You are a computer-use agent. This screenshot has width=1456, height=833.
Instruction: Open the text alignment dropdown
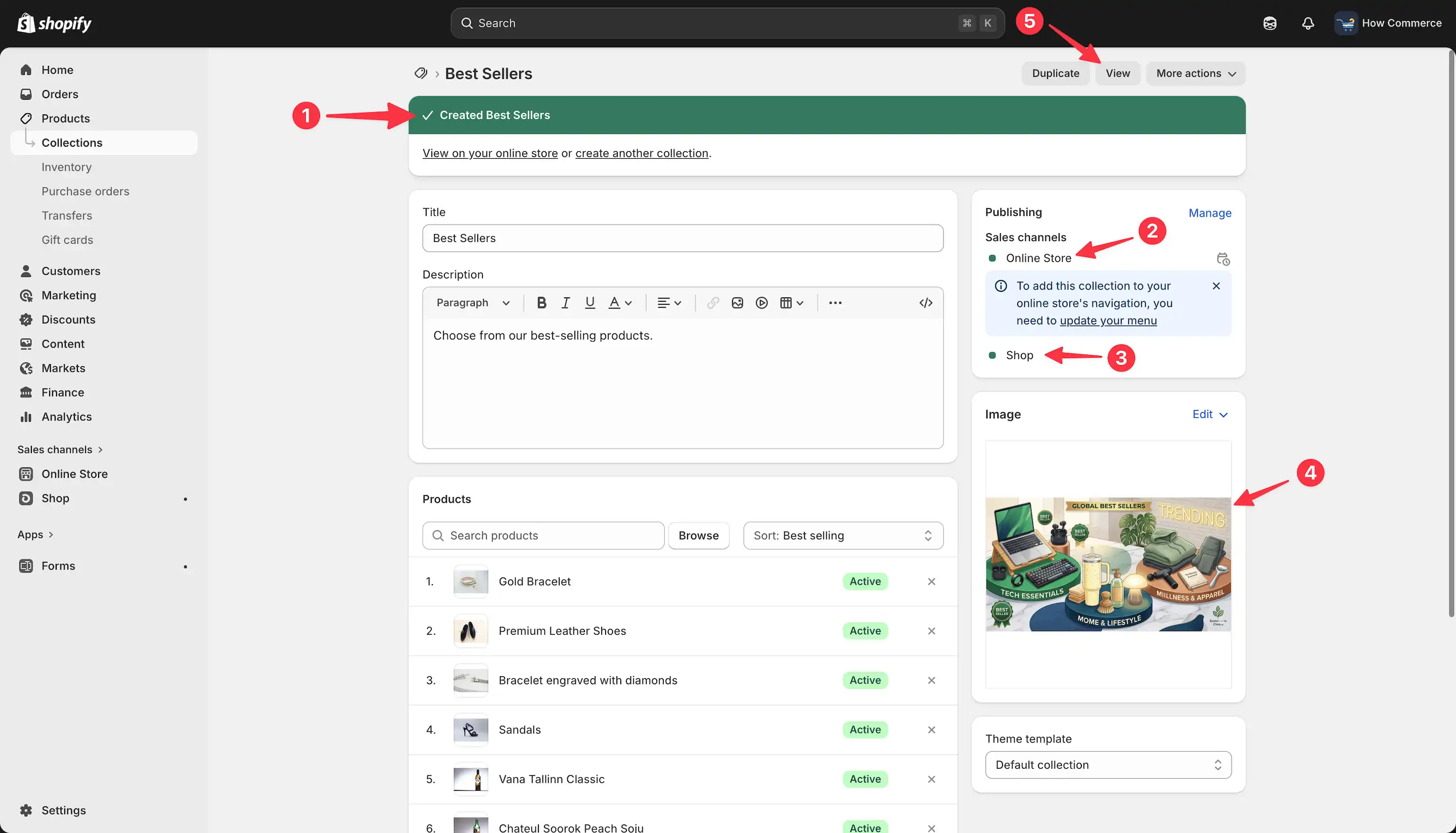(669, 302)
